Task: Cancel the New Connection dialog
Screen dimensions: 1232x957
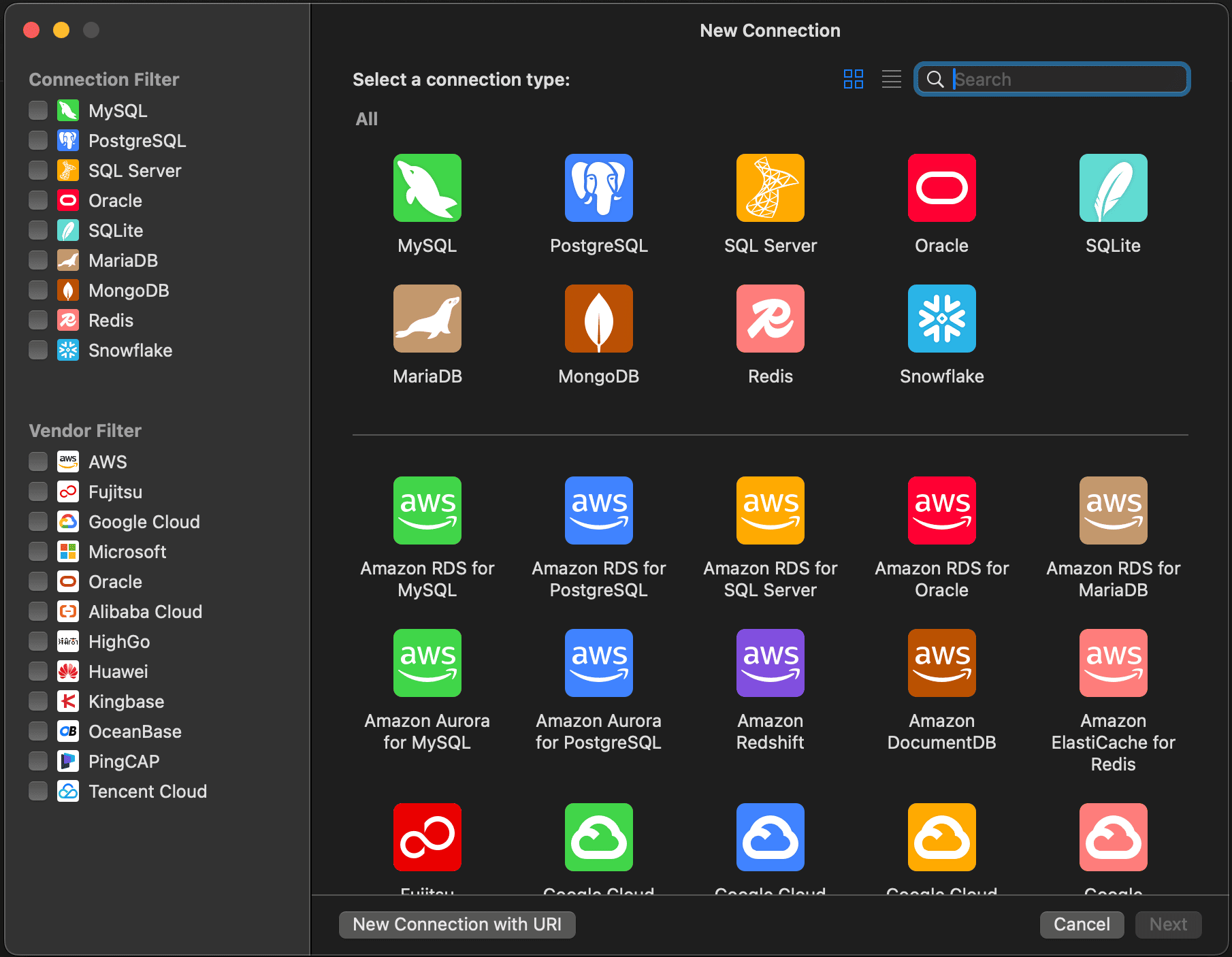Action: coord(1082,924)
